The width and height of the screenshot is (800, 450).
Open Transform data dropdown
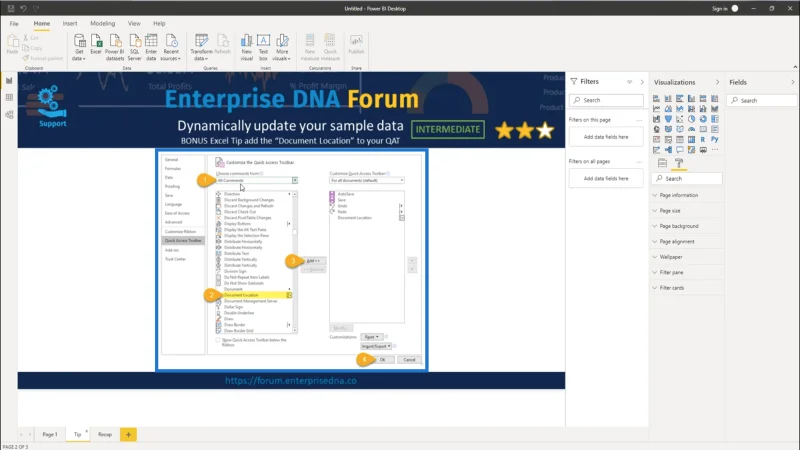201,47
